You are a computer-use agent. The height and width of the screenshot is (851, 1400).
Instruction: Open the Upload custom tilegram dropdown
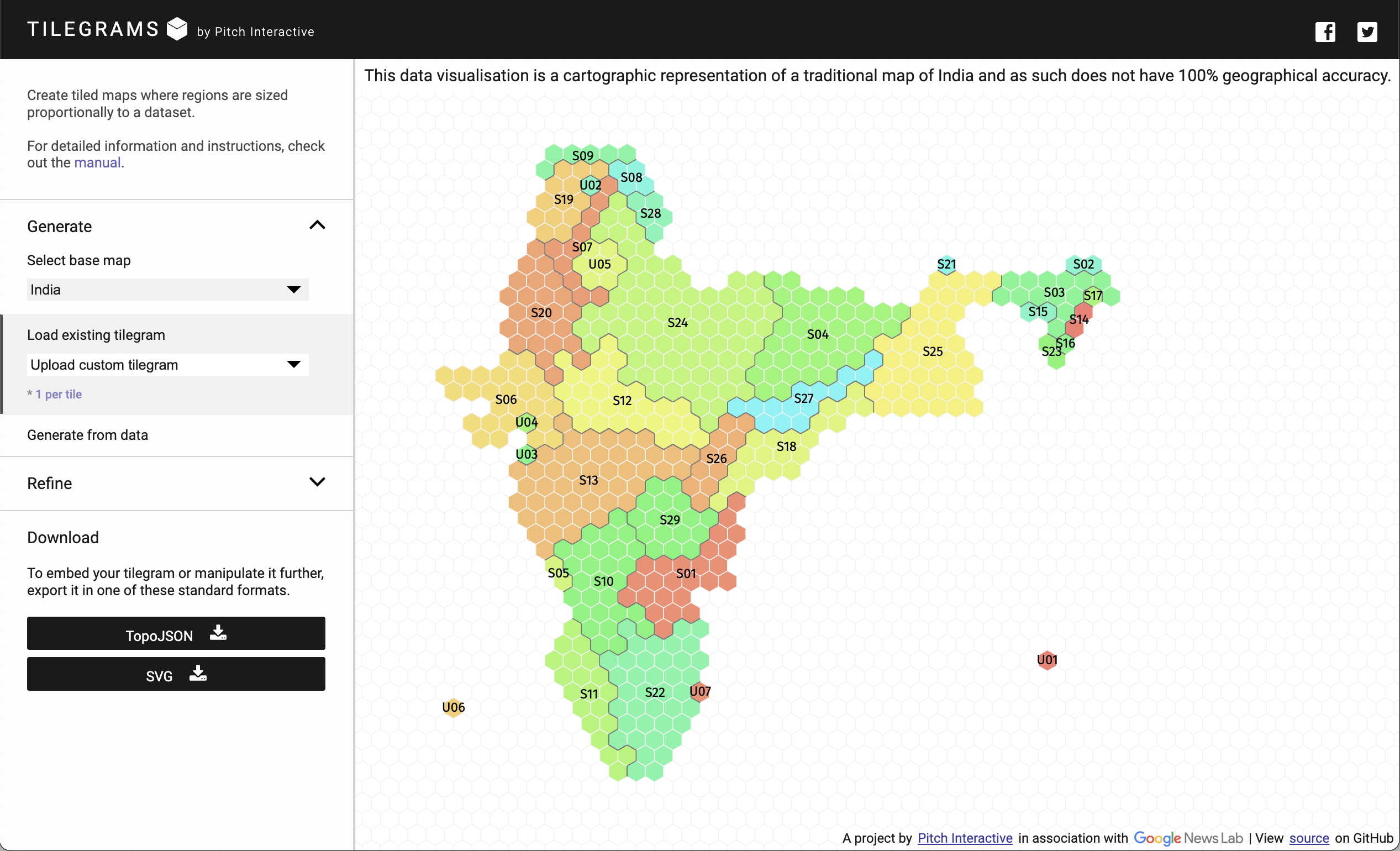click(x=167, y=365)
